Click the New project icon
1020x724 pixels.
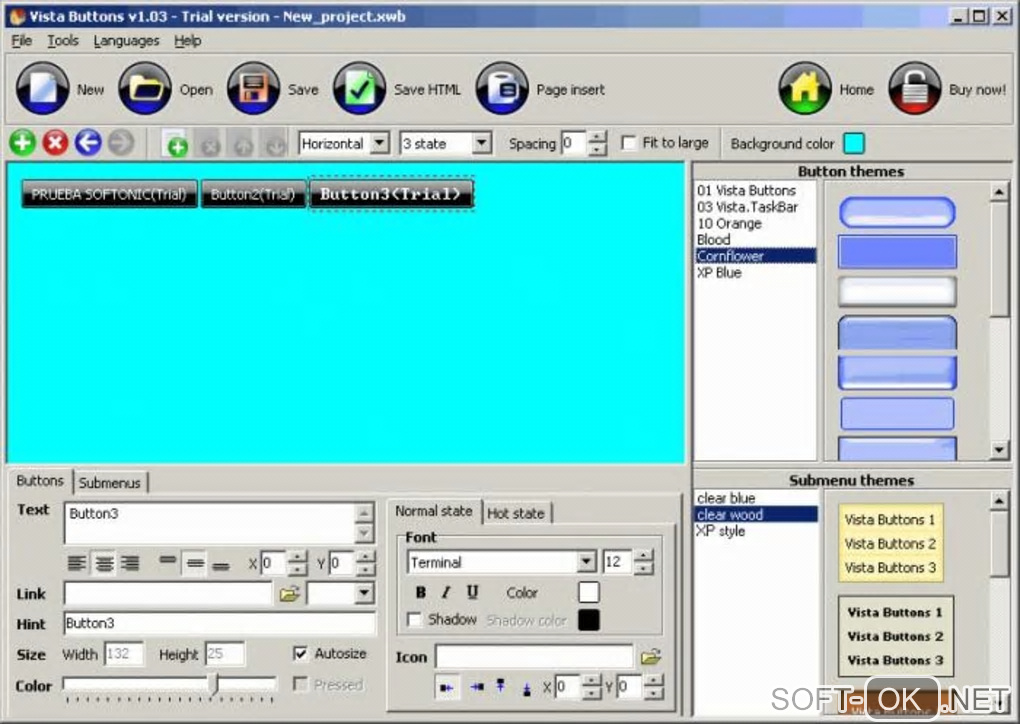(42, 88)
